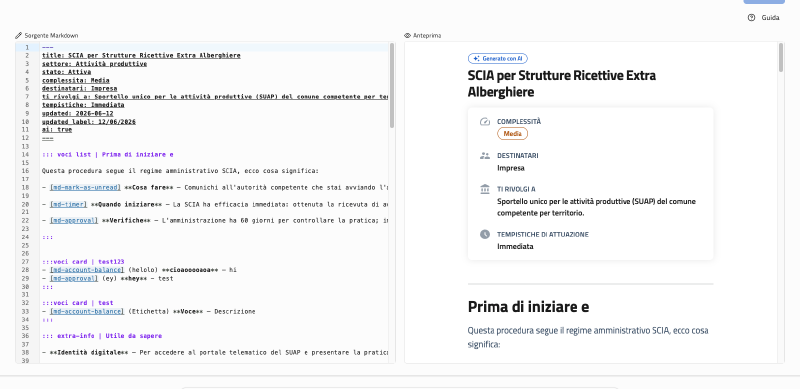This screenshot has height=389, width=800.
Task: Click the institution icon beside Ti rivolgi a
Action: [x=485, y=189]
